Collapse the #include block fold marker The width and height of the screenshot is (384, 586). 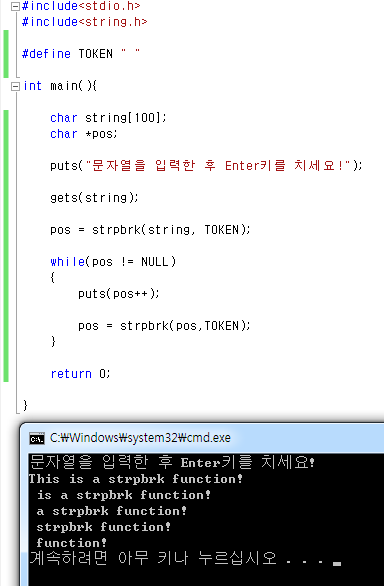pos(15,6)
